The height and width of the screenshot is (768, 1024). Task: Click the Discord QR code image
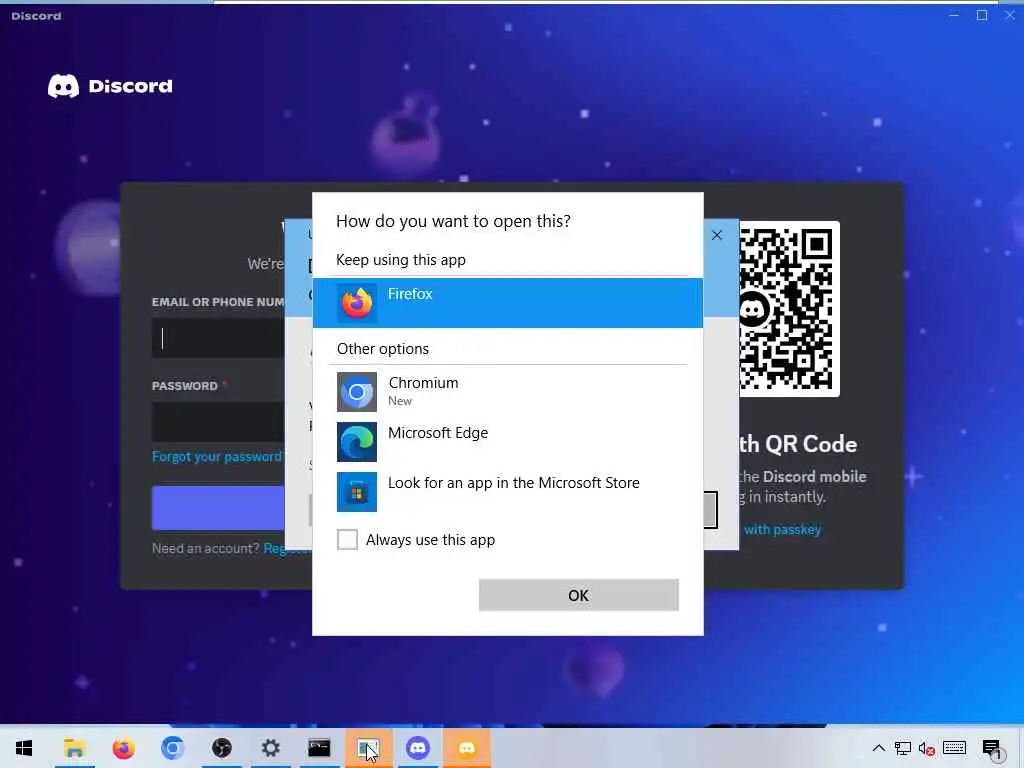(790, 309)
